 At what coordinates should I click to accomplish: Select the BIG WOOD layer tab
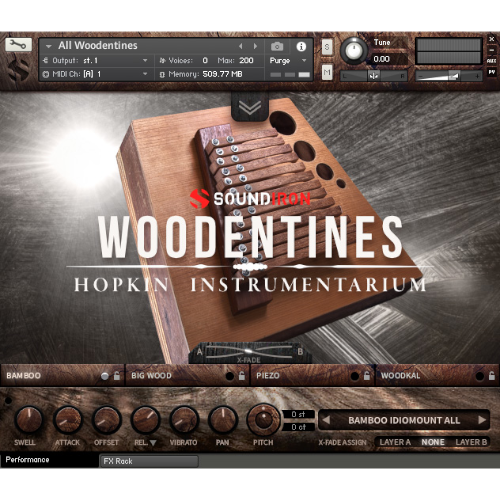(x=187, y=376)
